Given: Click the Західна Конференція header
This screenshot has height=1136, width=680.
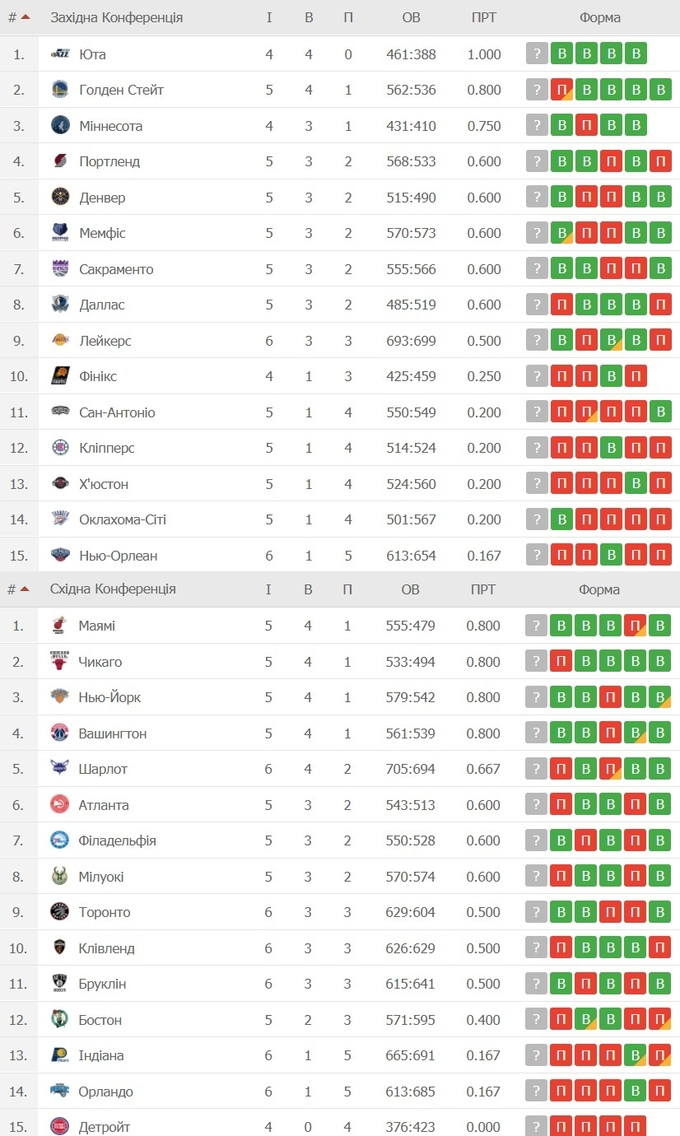Looking at the screenshot, I should (117, 18).
